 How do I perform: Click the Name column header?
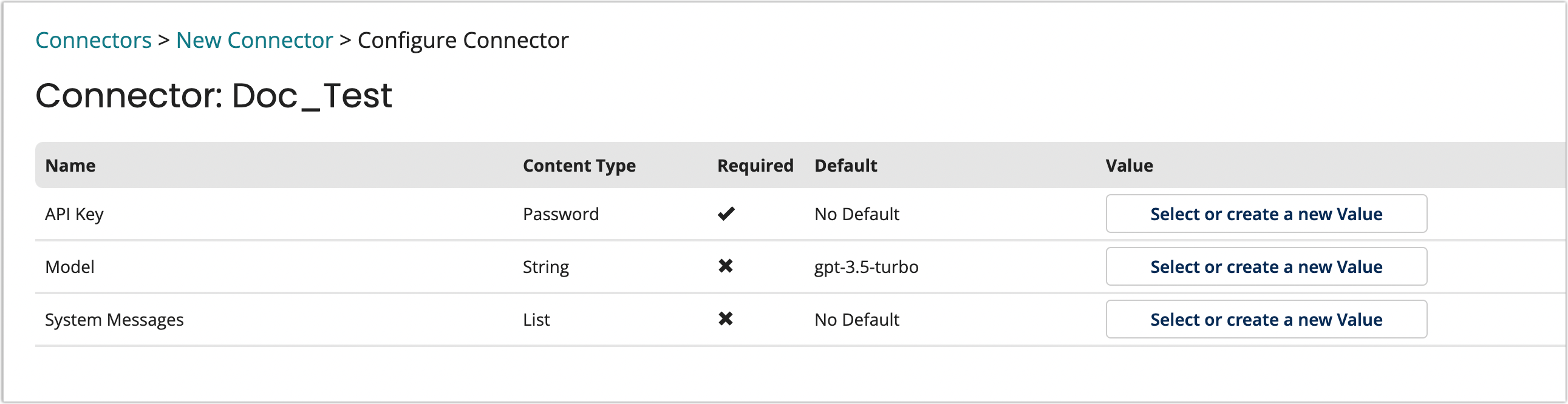tap(70, 166)
